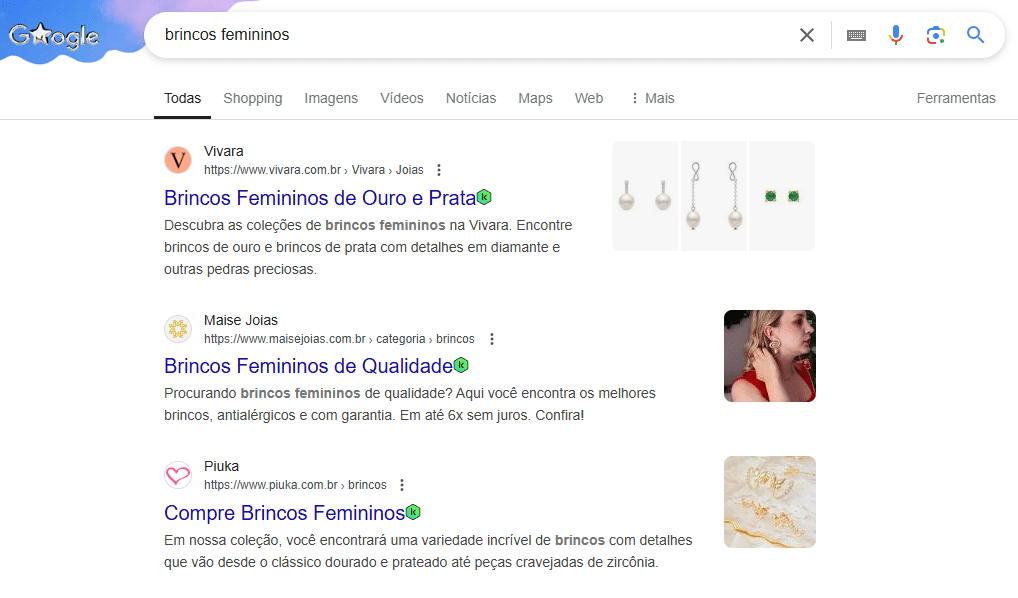The width and height of the screenshot is (1018, 598).
Task: Open three-dot menu next to Piuka URL
Action: tap(402, 485)
